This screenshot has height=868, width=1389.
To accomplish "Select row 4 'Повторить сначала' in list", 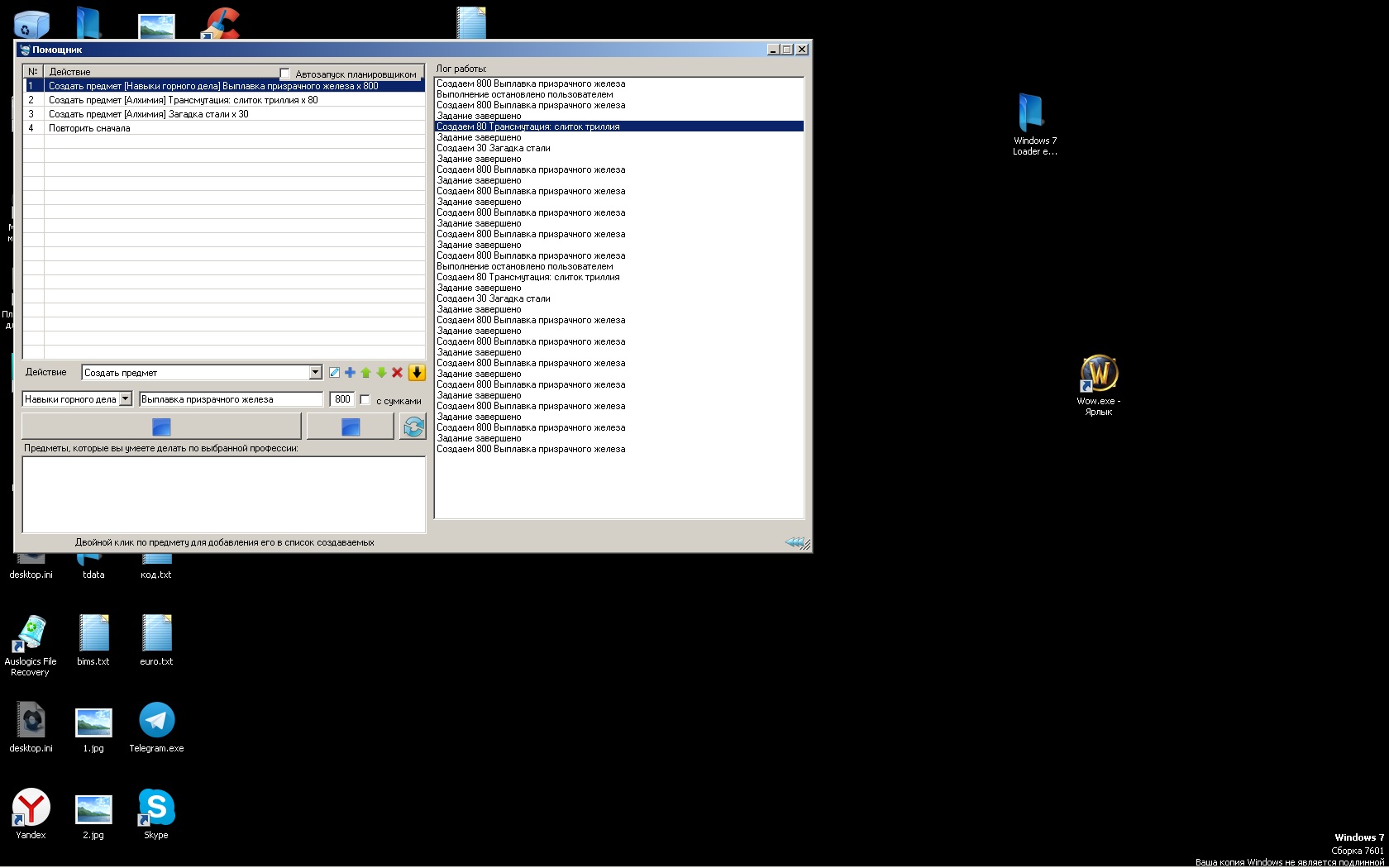I will (x=89, y=128).
